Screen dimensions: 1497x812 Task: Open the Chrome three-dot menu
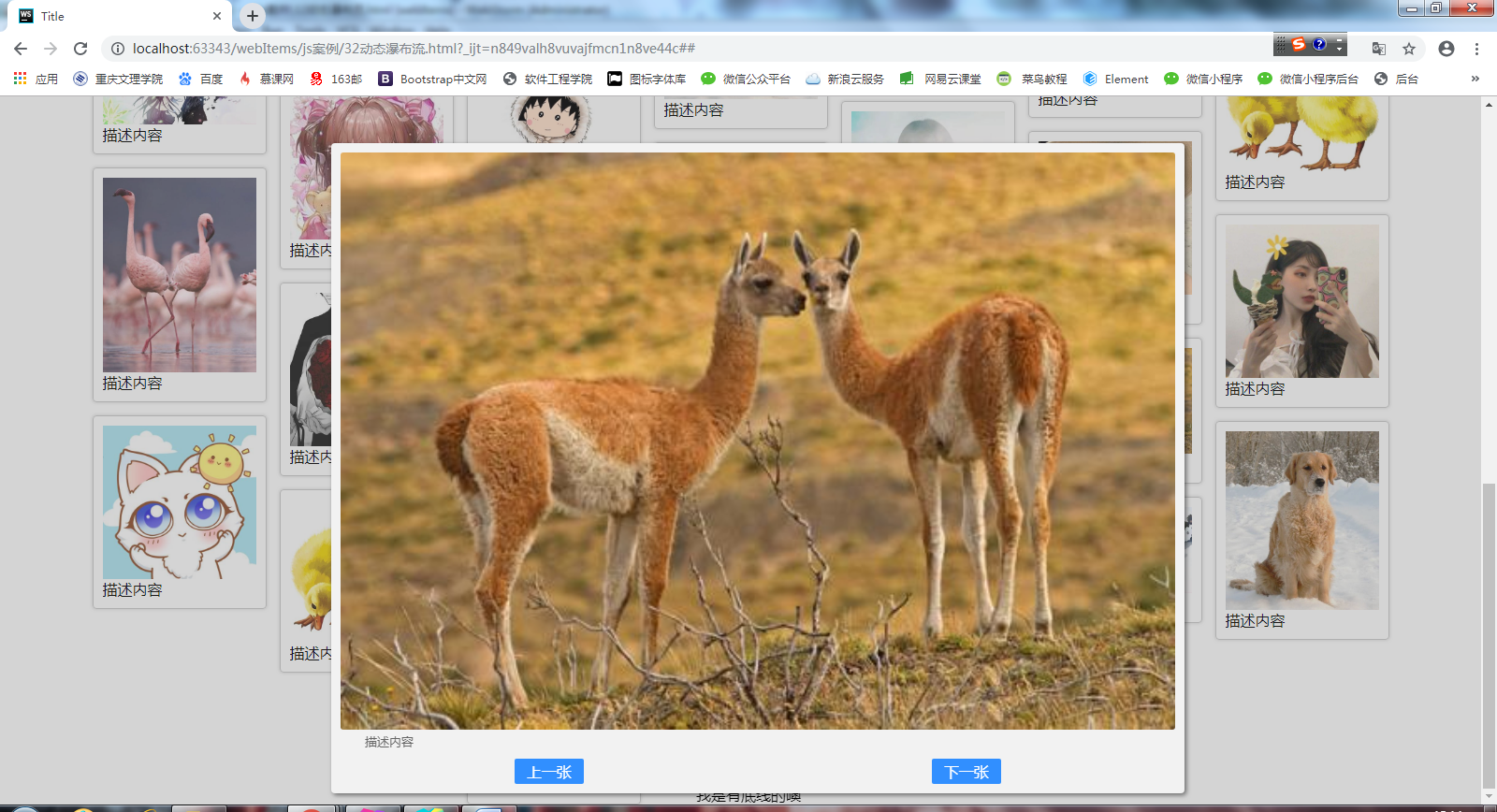1477,49
